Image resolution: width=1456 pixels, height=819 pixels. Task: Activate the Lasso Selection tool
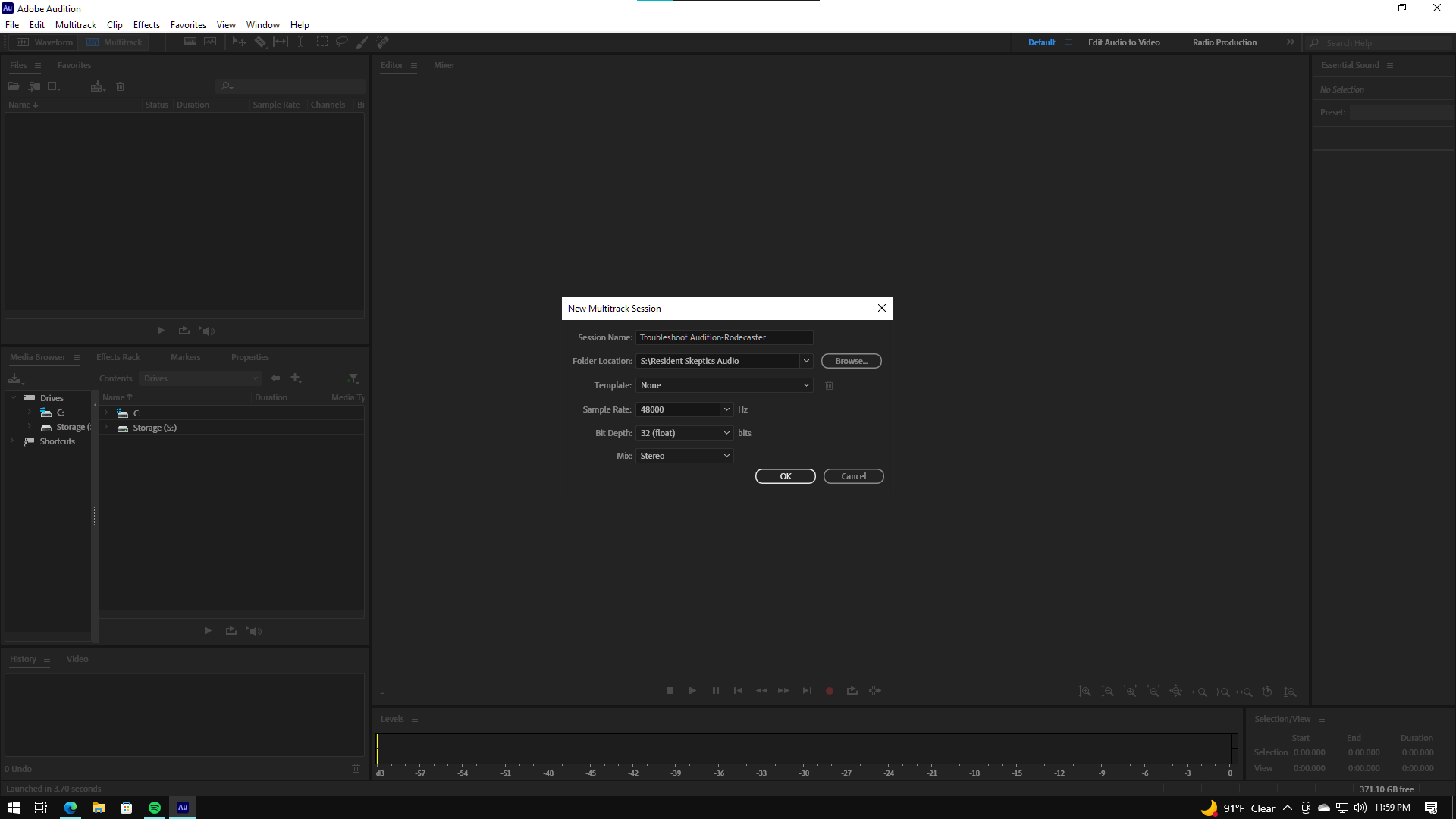[x=342, y=42]
